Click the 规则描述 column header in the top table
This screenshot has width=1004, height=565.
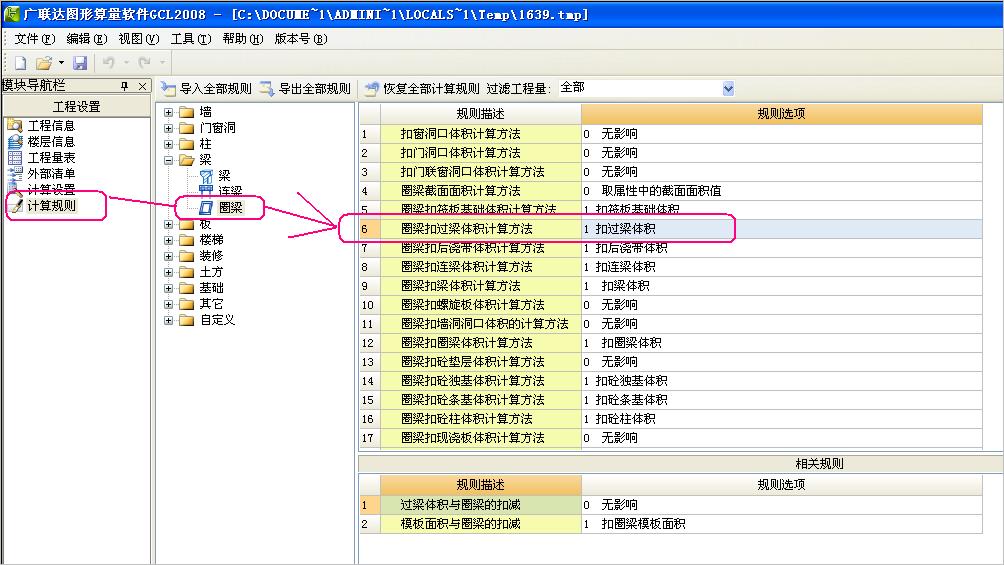pos(480,114)
